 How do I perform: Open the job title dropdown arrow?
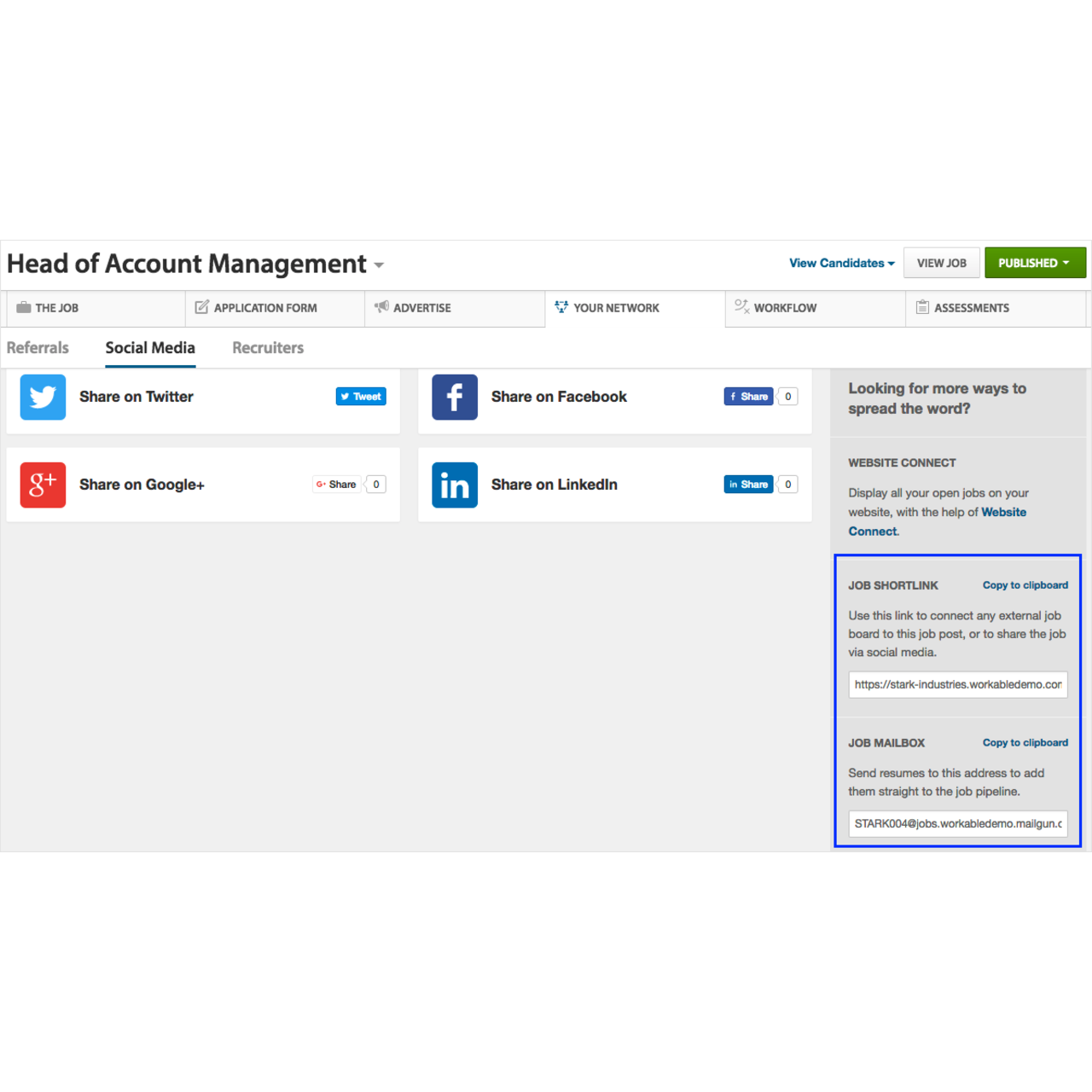pyautogui.click(x=379, y=266)
